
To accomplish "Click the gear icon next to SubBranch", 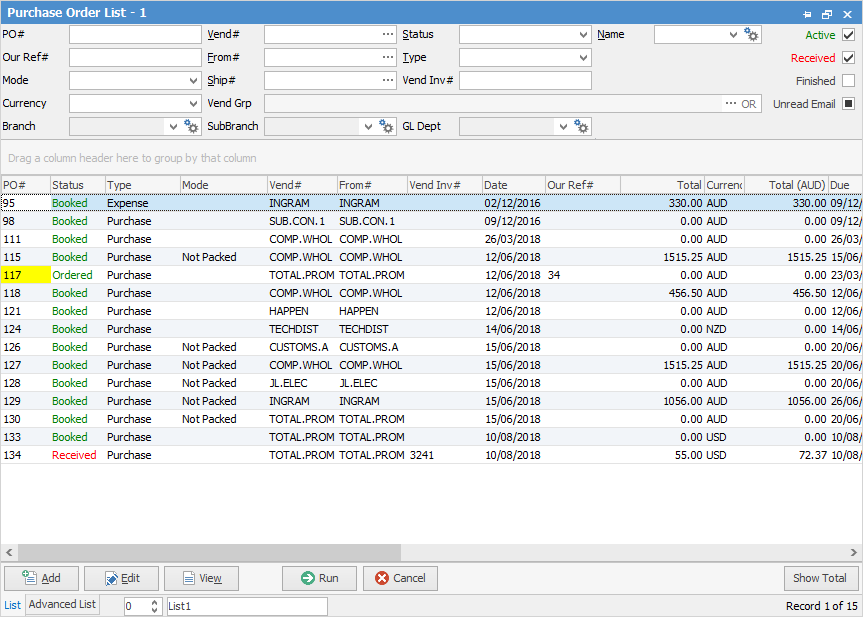I will [387, 127].
